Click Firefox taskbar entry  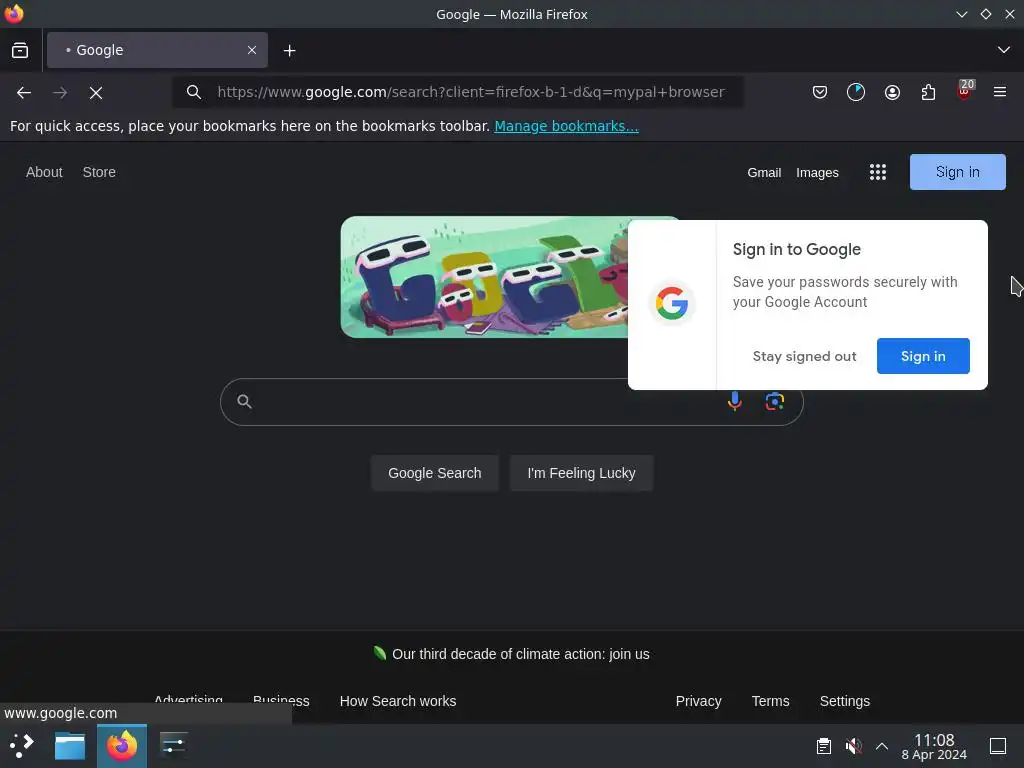pyautogui.click(x=122, y=746)
